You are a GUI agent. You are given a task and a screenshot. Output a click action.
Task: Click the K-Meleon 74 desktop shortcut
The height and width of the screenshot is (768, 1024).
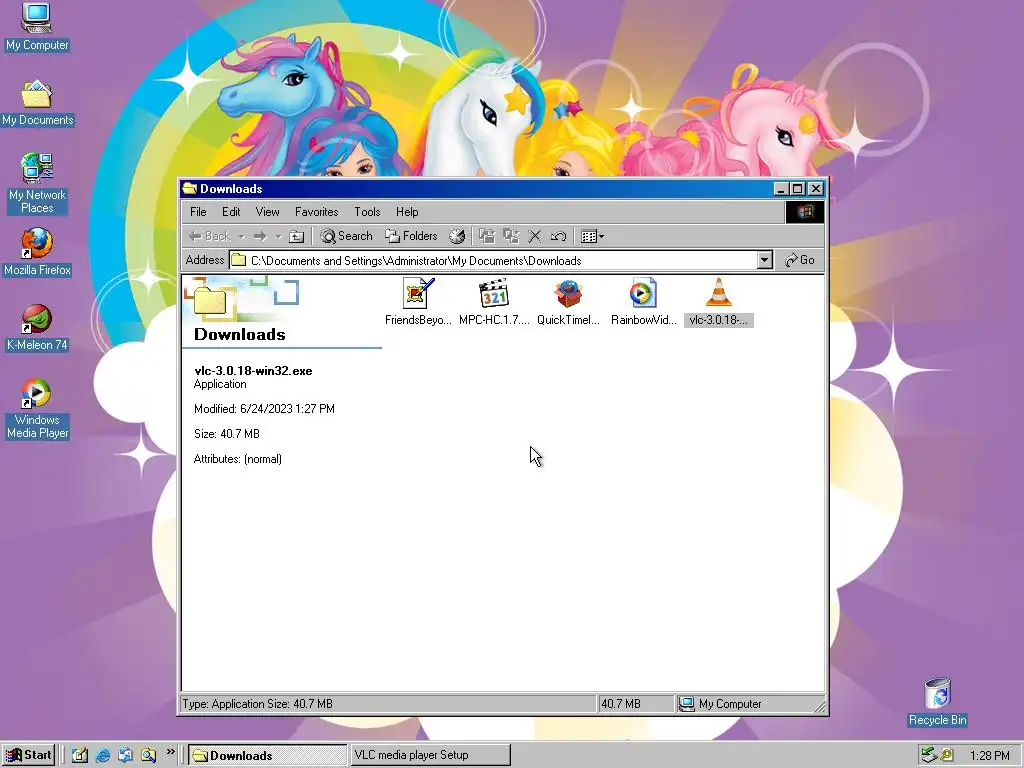[x=37, y=327]
